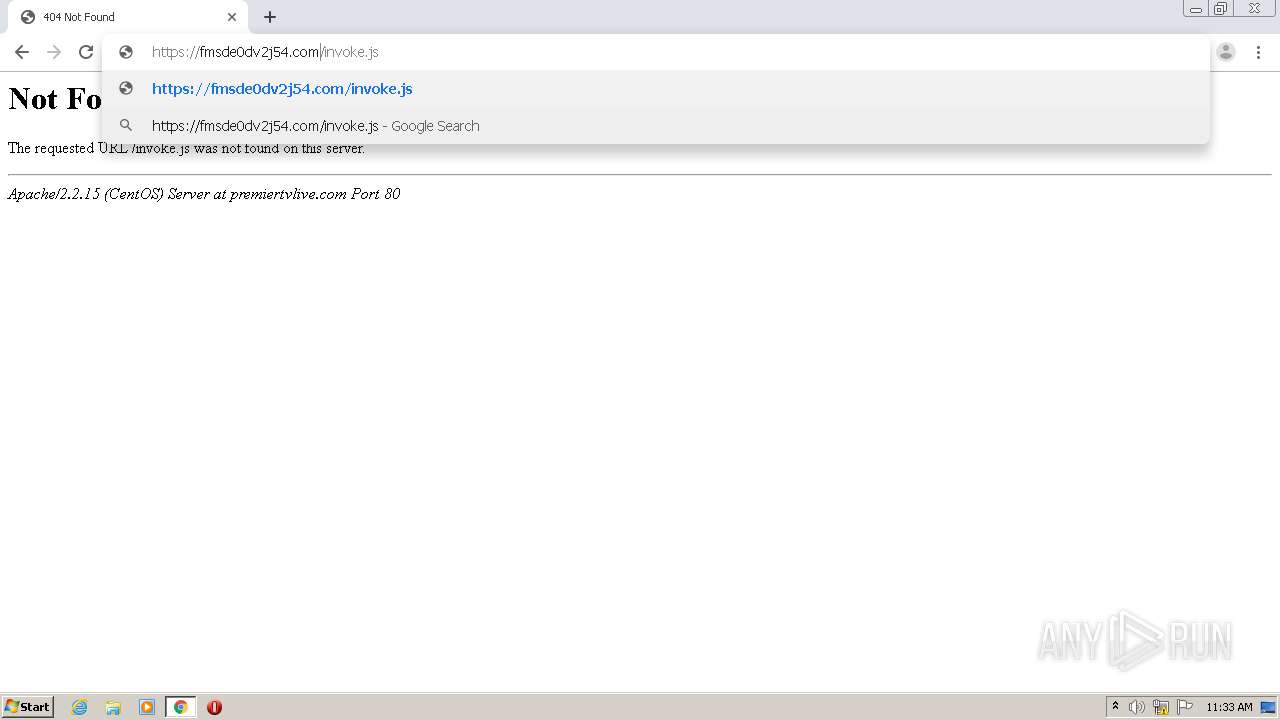This screenshot has height=720, width=1280.
Task: Close the 404 Not Found tab
Action: pyautogui.click(x=232, y=17)
